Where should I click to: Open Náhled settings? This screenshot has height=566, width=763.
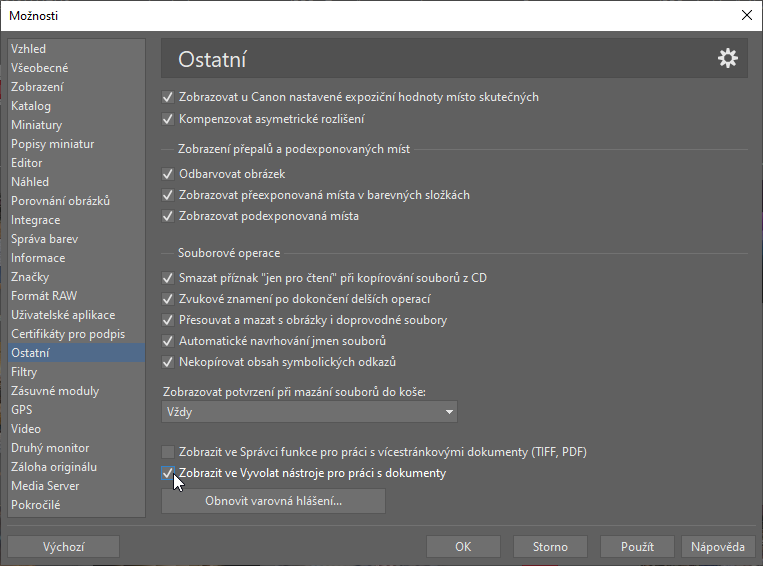[x=76, y=182]
